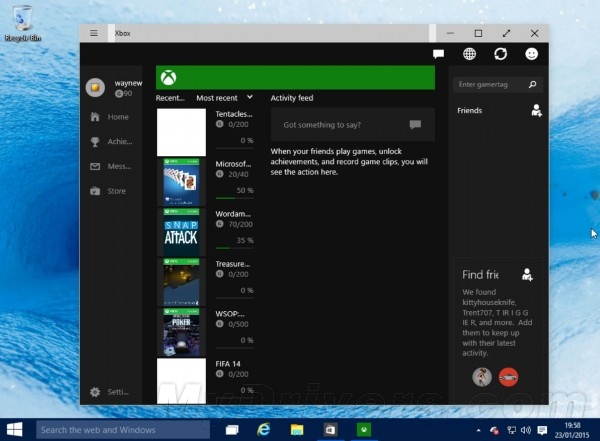Click the waynew profile avatar
The height and width of the screenshot is (441, 600).
point(96,88)
